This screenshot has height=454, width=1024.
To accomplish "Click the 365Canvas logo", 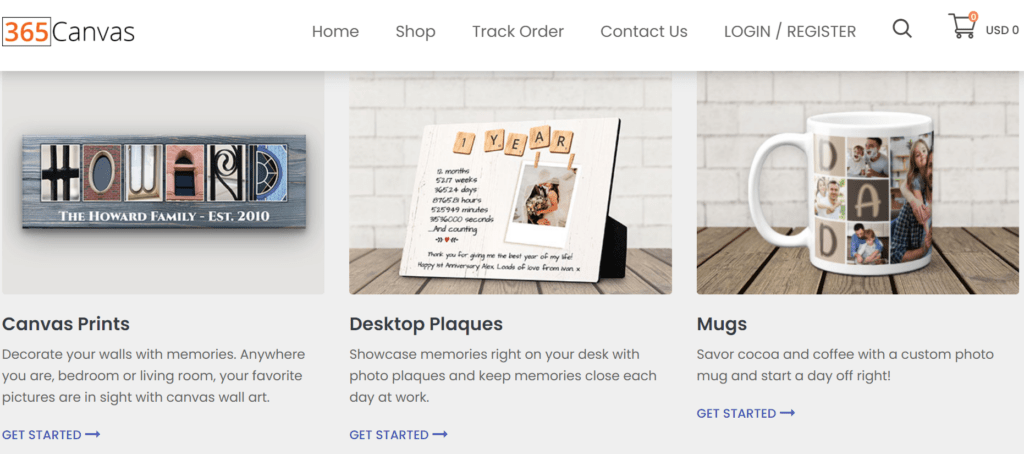I will coord(68,32).
